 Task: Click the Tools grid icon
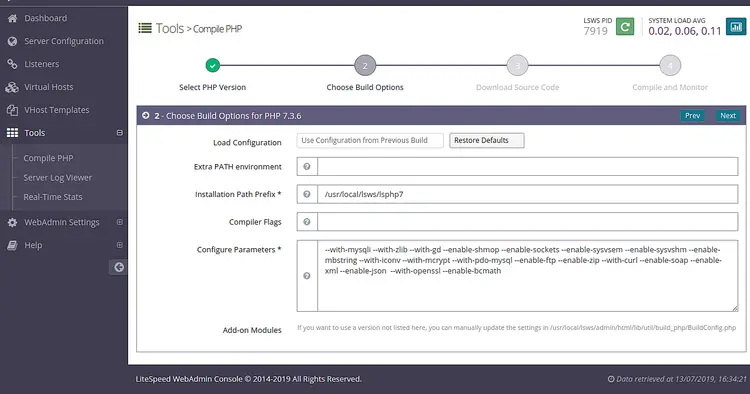point(12,133)
